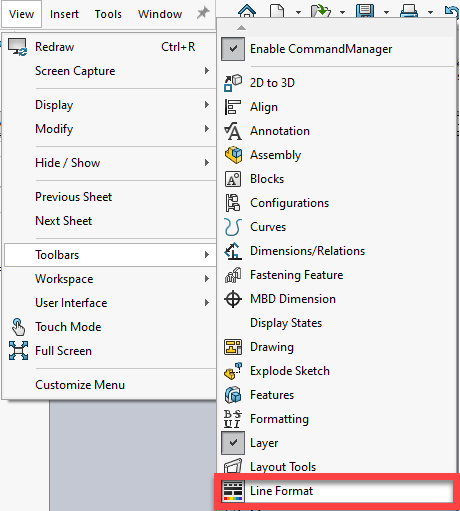Click Customize Menu
This screenshot has height=511, width=460.
pos(80,385)
